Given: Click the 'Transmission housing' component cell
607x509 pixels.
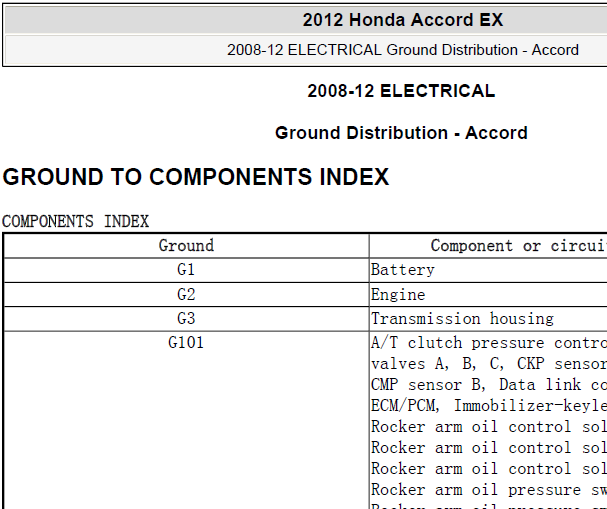Looking at the screenshot, I should point(489,319).
